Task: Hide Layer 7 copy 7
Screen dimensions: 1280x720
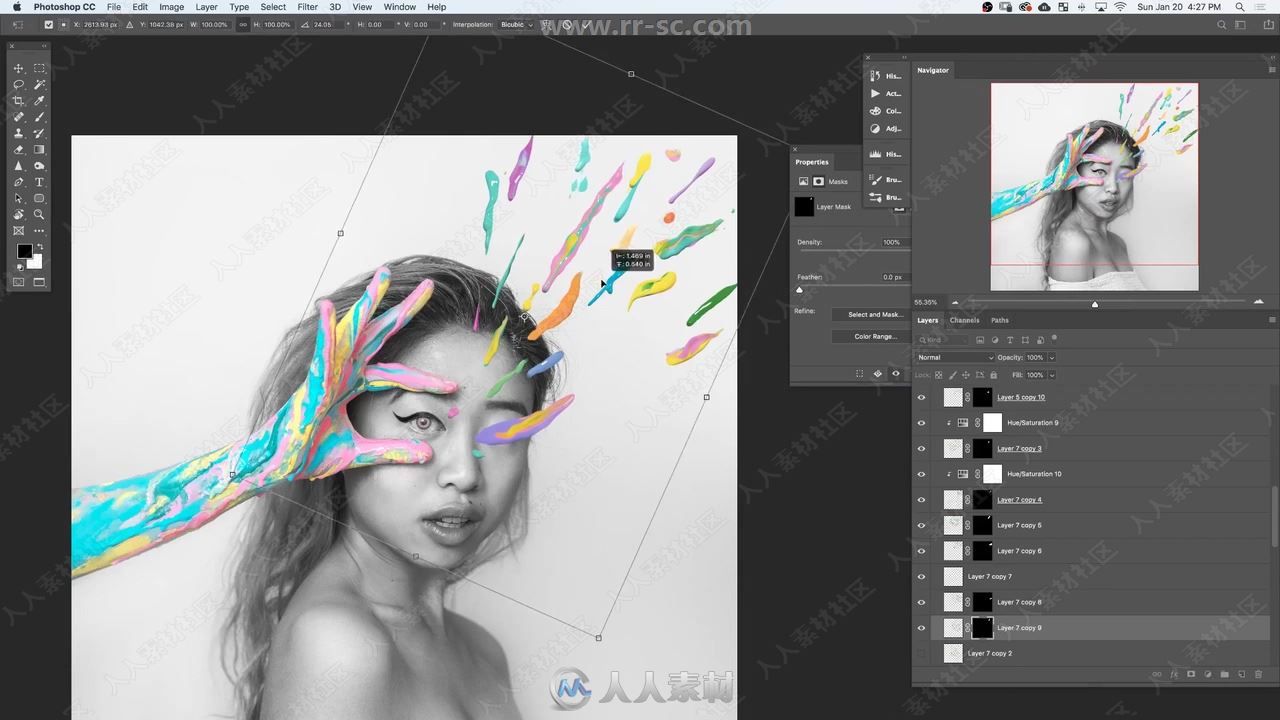Action: pos(921,577)
